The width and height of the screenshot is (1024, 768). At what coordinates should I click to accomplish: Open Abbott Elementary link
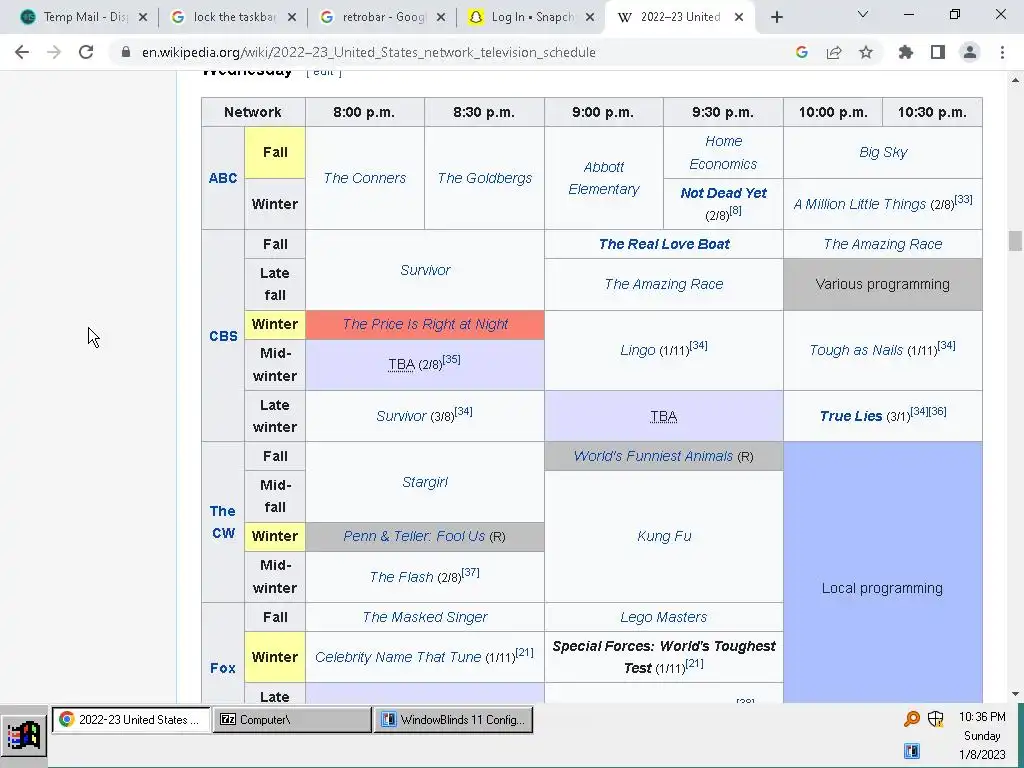[603, 178]
